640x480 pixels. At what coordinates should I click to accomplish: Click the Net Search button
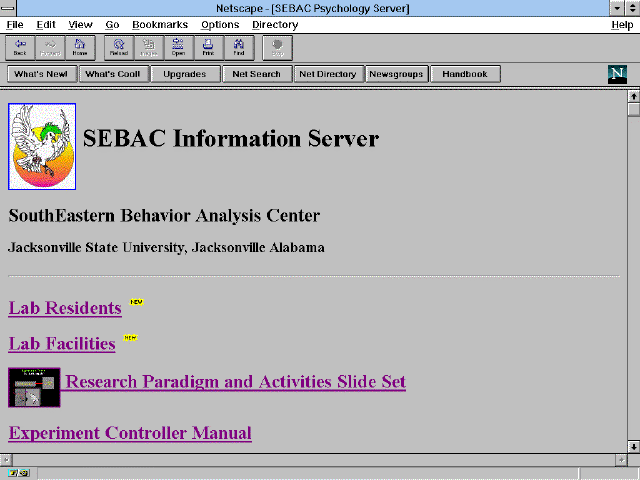(x=257, y=74)
